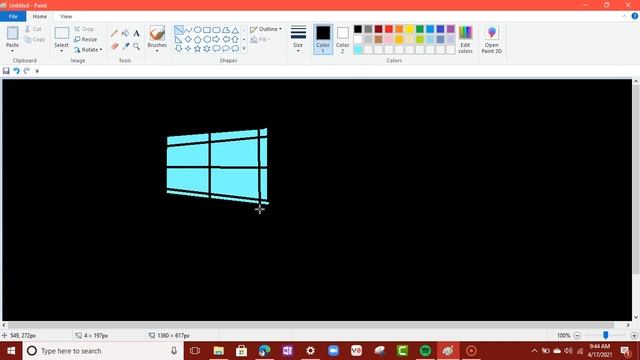Choose the Six-point star shape
This screenshot has width=640, height=360.
(207, 49)
